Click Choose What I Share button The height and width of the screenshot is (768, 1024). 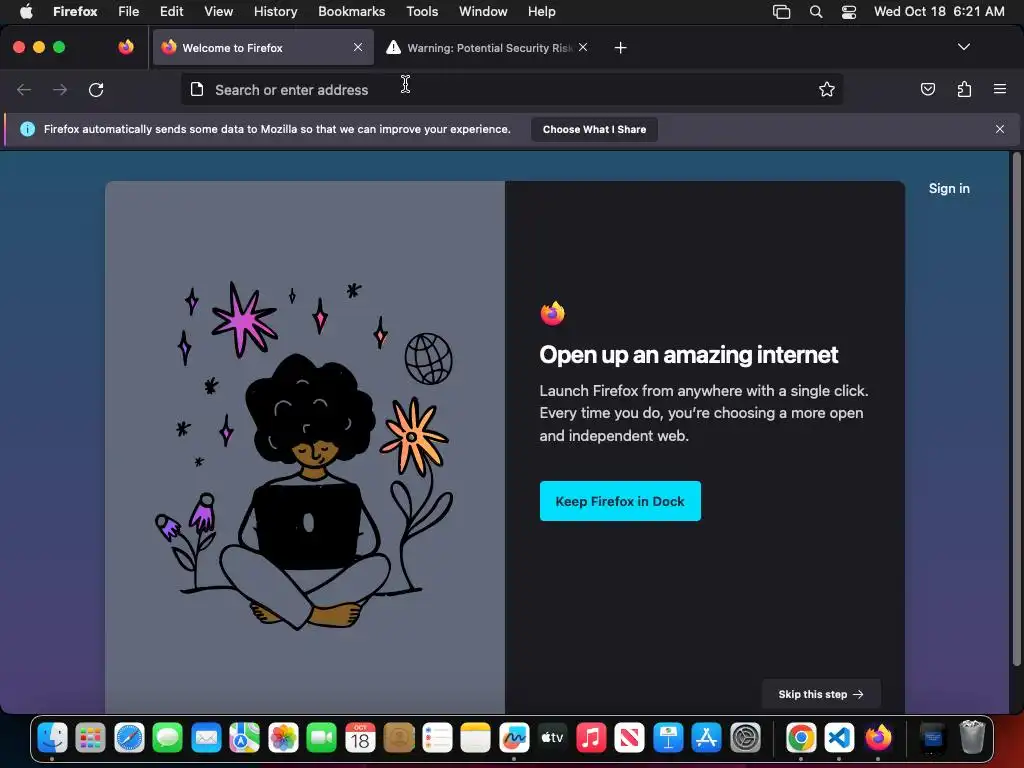point(594,129)
